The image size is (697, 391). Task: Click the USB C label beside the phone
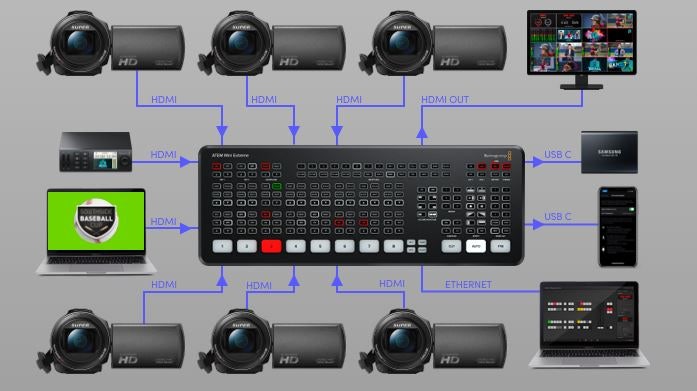557,216
